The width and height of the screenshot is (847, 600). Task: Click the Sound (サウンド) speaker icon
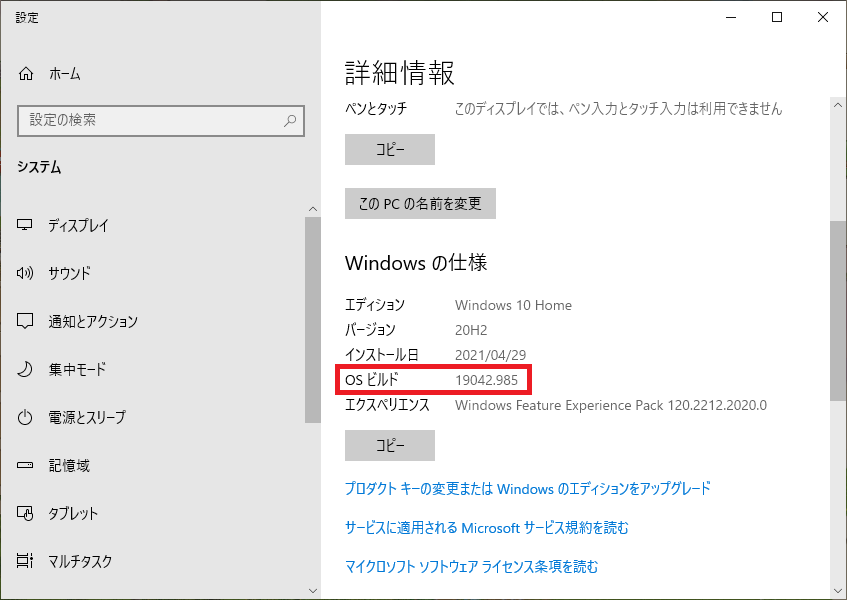click(x=25, y=273)
